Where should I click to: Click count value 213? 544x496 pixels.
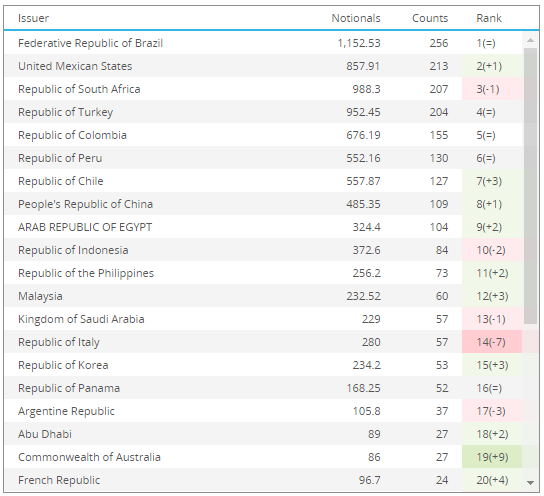tap(439, 66)
